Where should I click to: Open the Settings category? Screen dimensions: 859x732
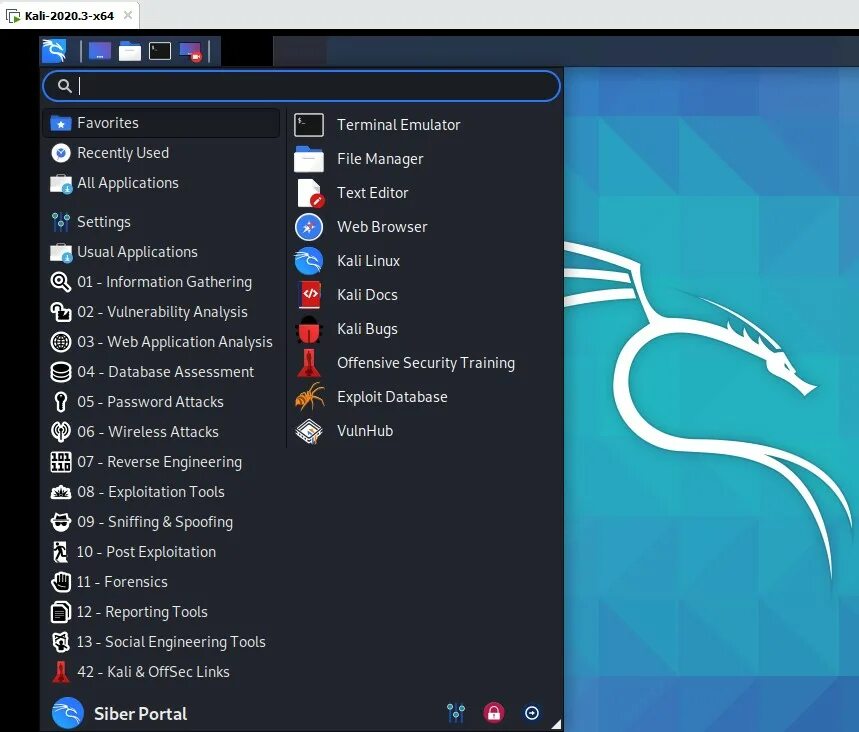coord(162,222)
